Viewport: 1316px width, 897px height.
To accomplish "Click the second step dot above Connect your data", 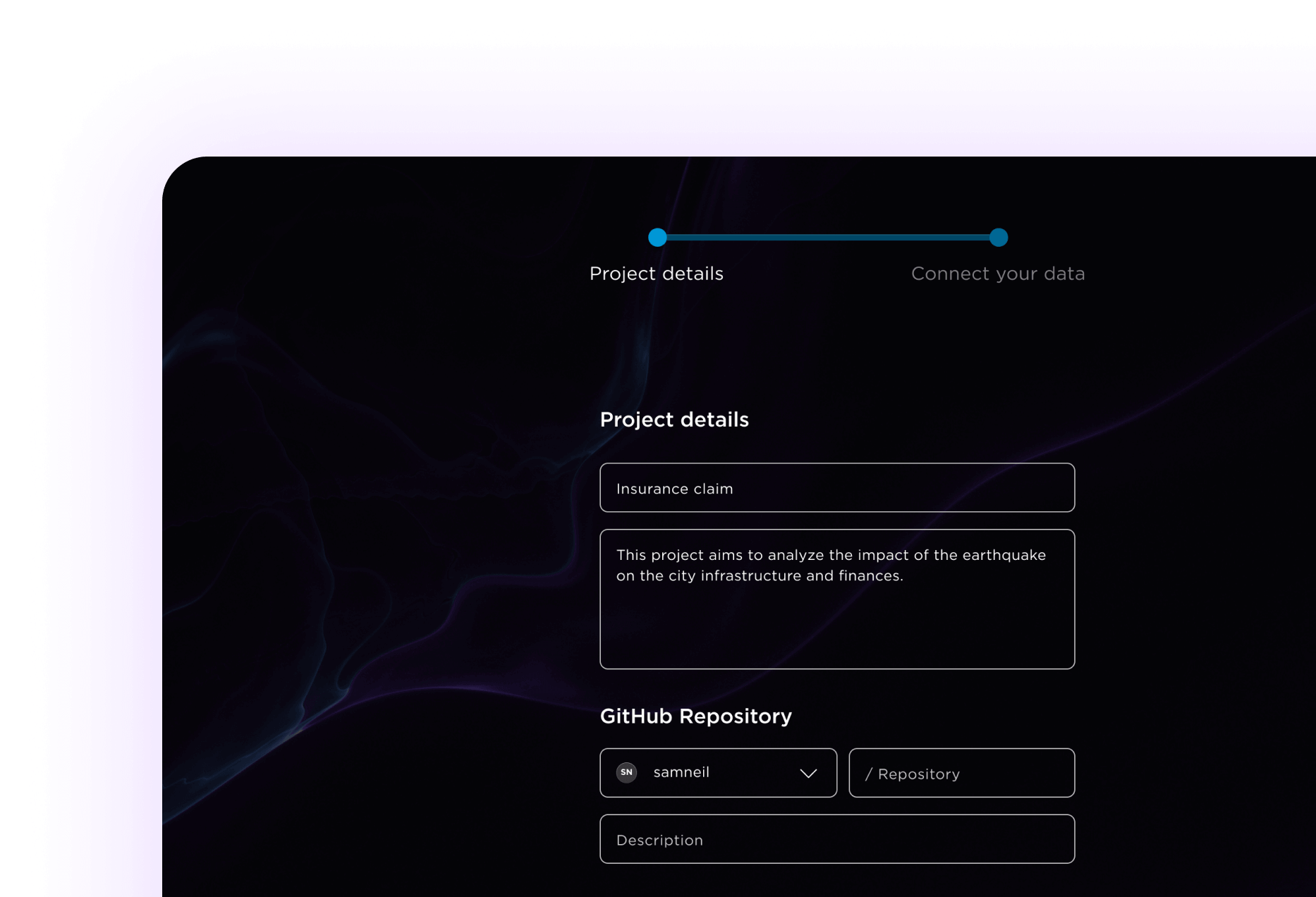I will tap(998, 238).
